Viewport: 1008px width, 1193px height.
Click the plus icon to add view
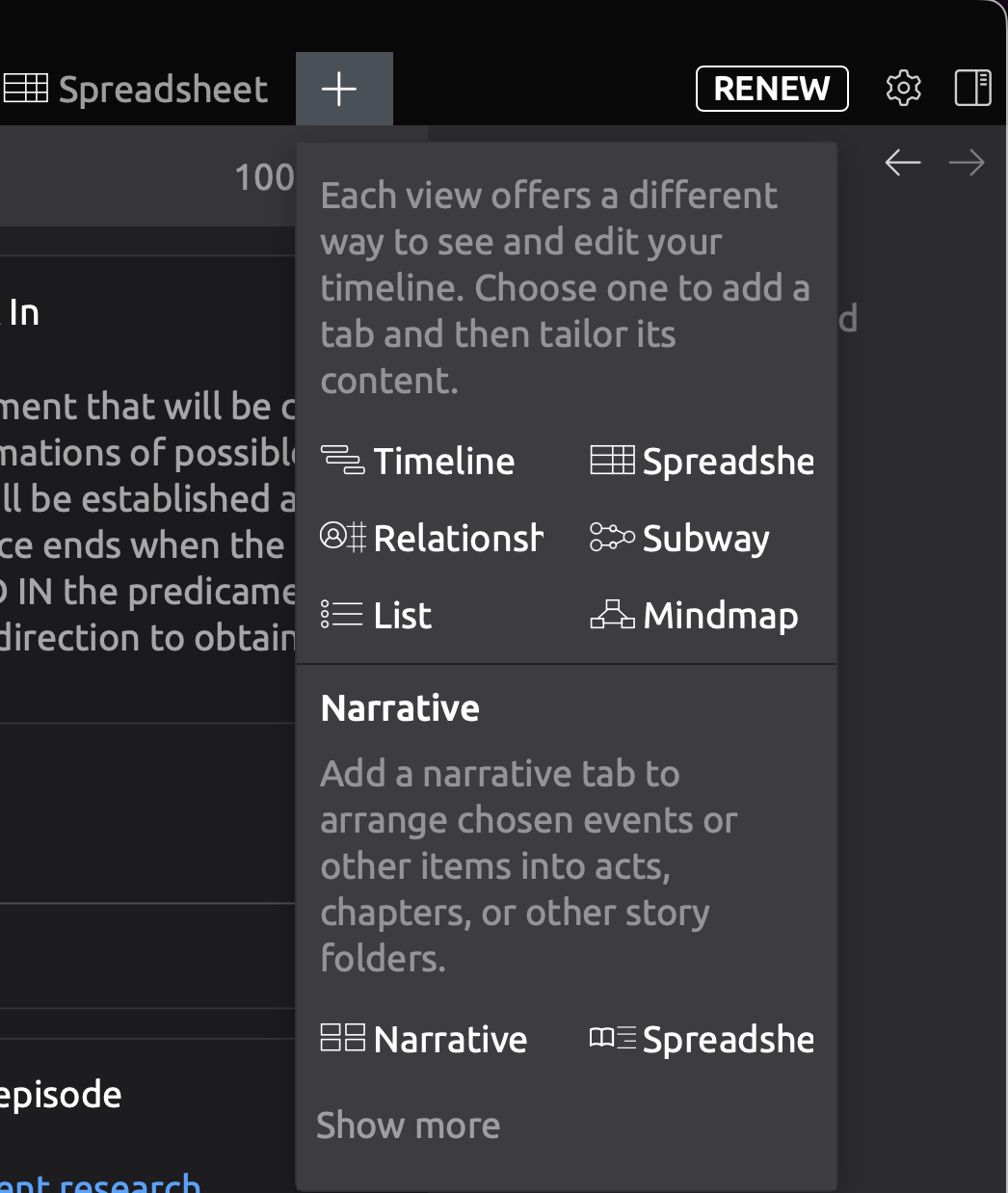(339, 90)
